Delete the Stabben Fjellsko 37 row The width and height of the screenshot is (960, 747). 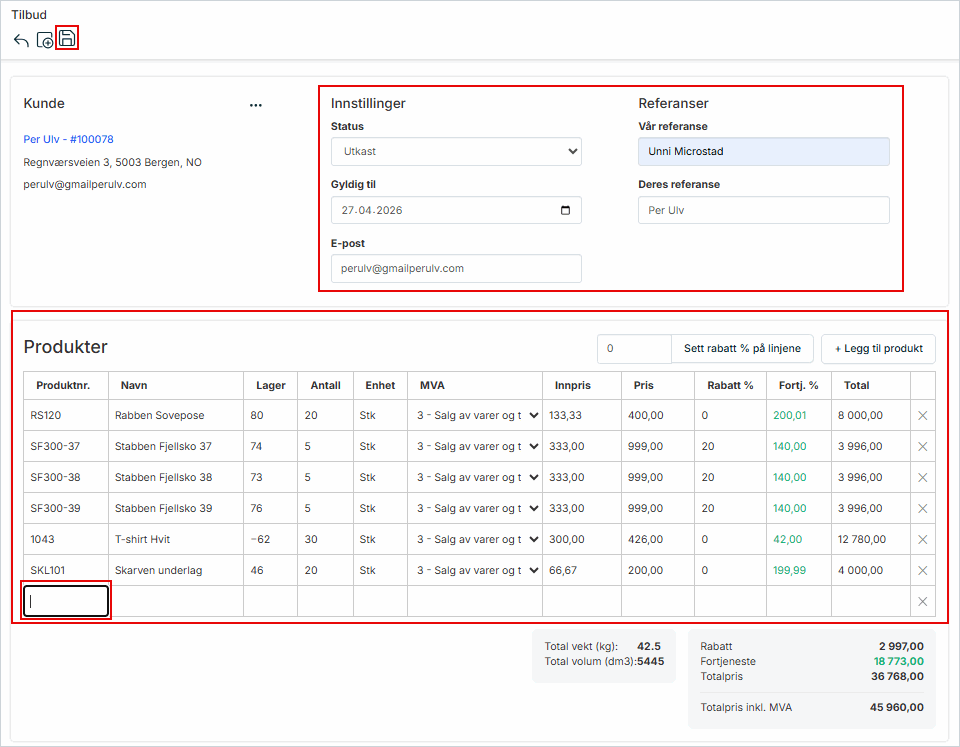pyautogui.click(x=922, y=447)
